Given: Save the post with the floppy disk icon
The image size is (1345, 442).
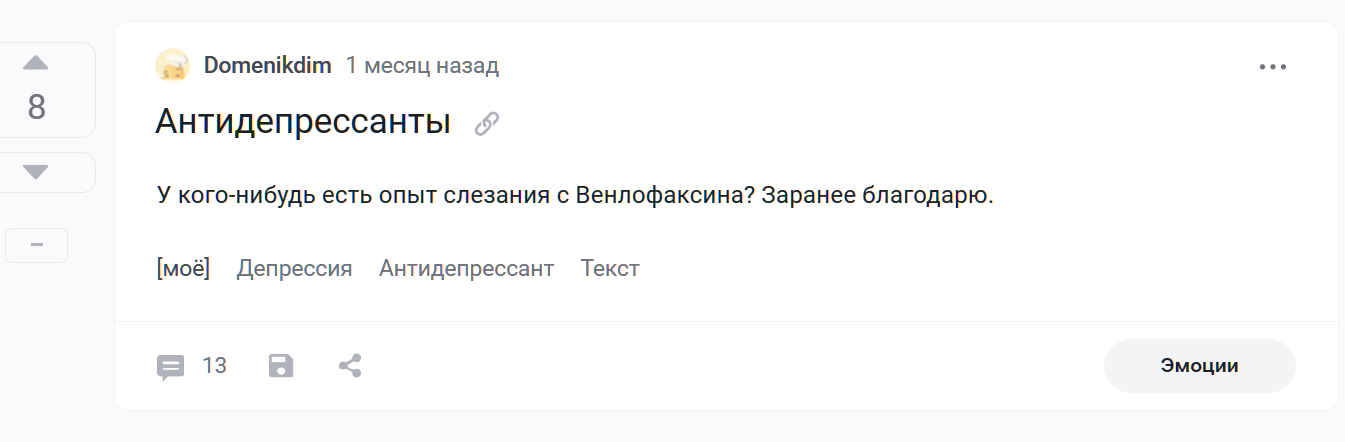Looking at the screenshot, I should (x=281, y=366).
